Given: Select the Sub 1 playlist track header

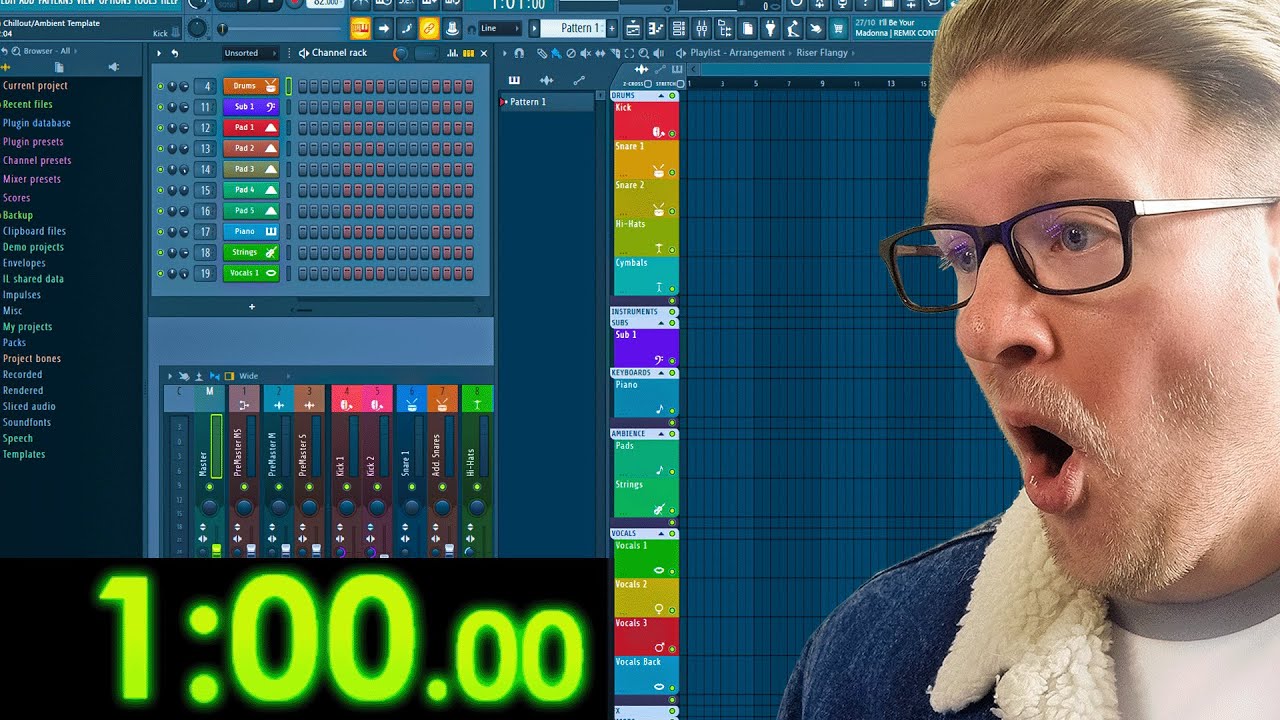Looking at the screenshot, I should [646, 348].
